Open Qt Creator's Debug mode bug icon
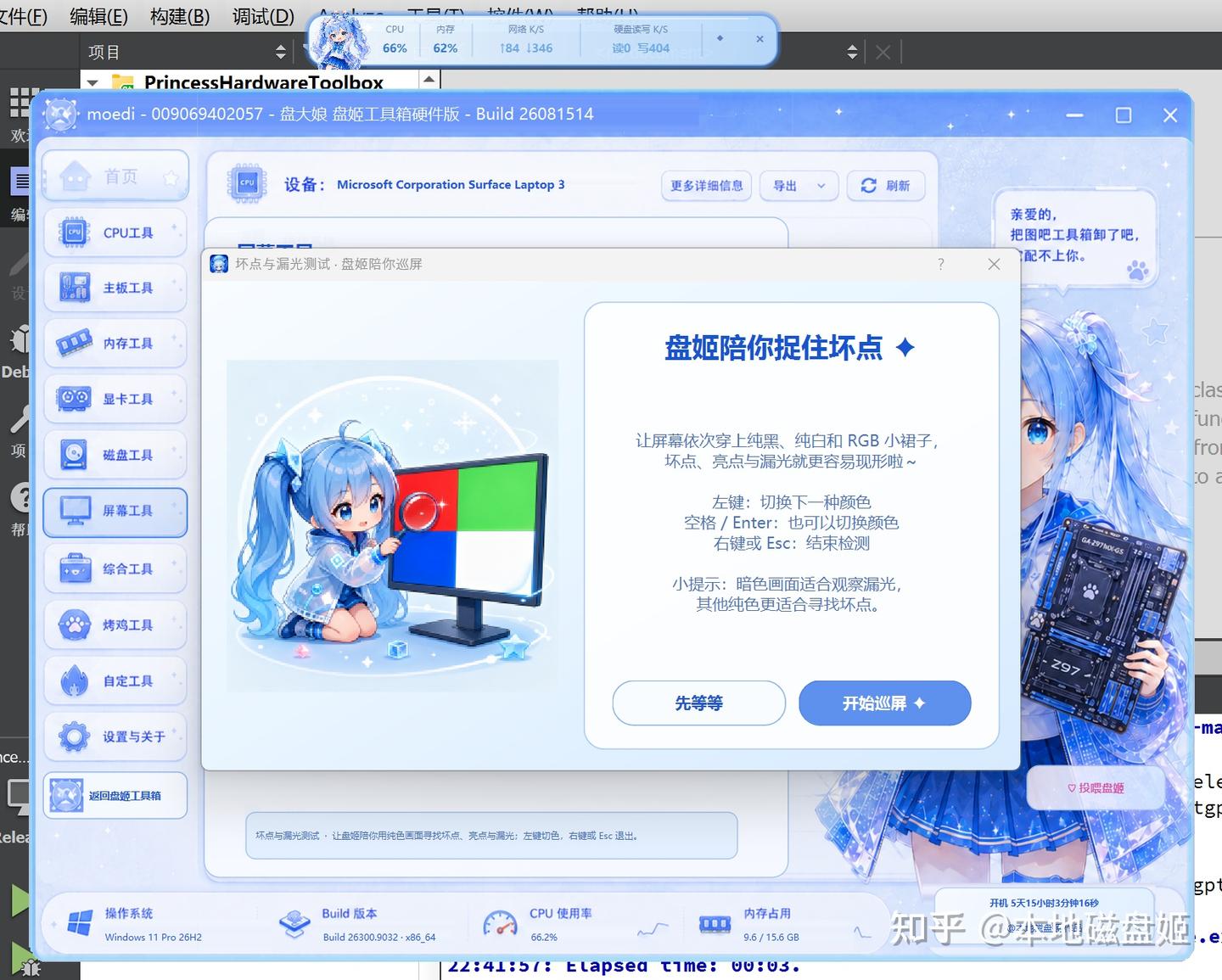1222x980 pixels. [x=19, y=339]
